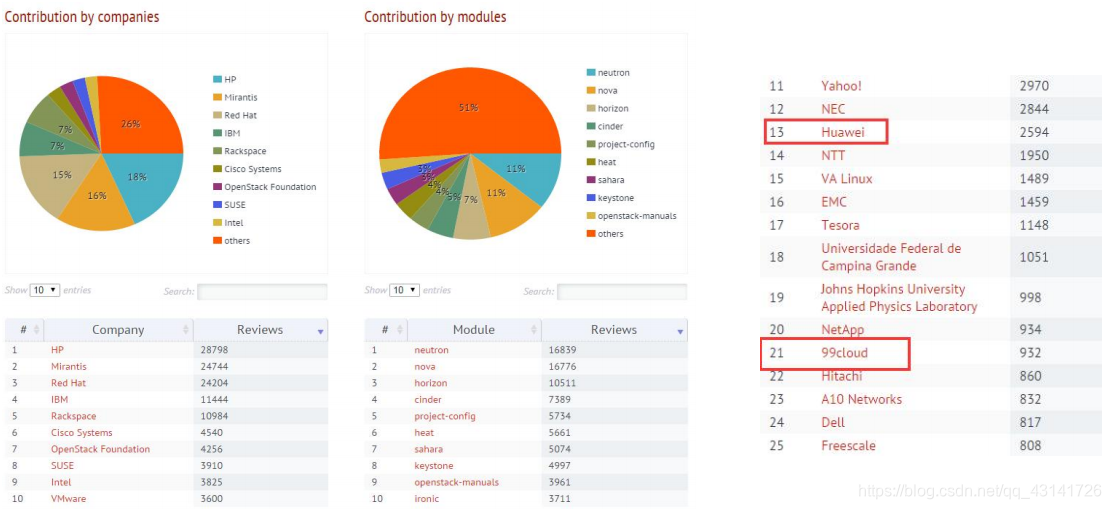Focus the modules table Search field
This screenshot has width=1111, height=509.
621,291
